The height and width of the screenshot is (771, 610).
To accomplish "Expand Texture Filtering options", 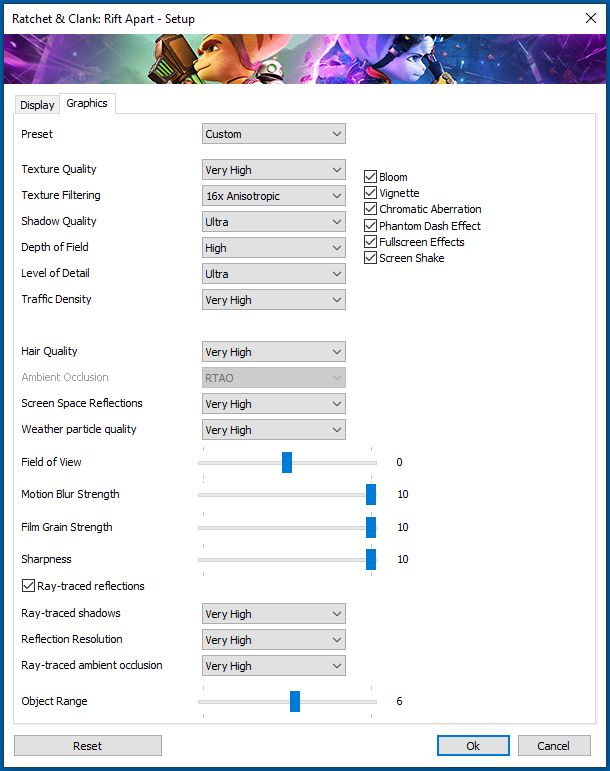I will click(x=274, y=196).
